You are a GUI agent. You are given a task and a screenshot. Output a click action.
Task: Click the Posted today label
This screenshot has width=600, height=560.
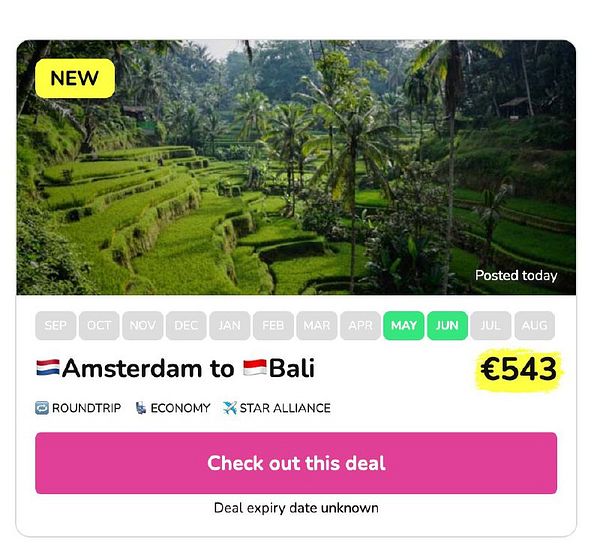[516, 276]
